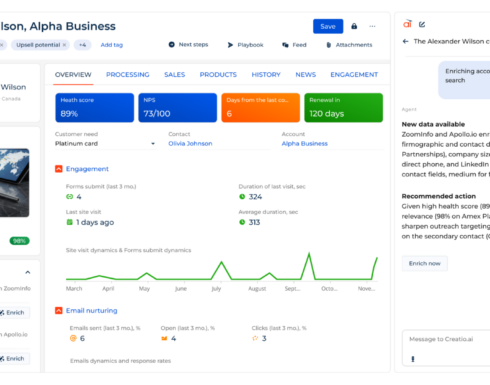Click the Add tag link

112,45
